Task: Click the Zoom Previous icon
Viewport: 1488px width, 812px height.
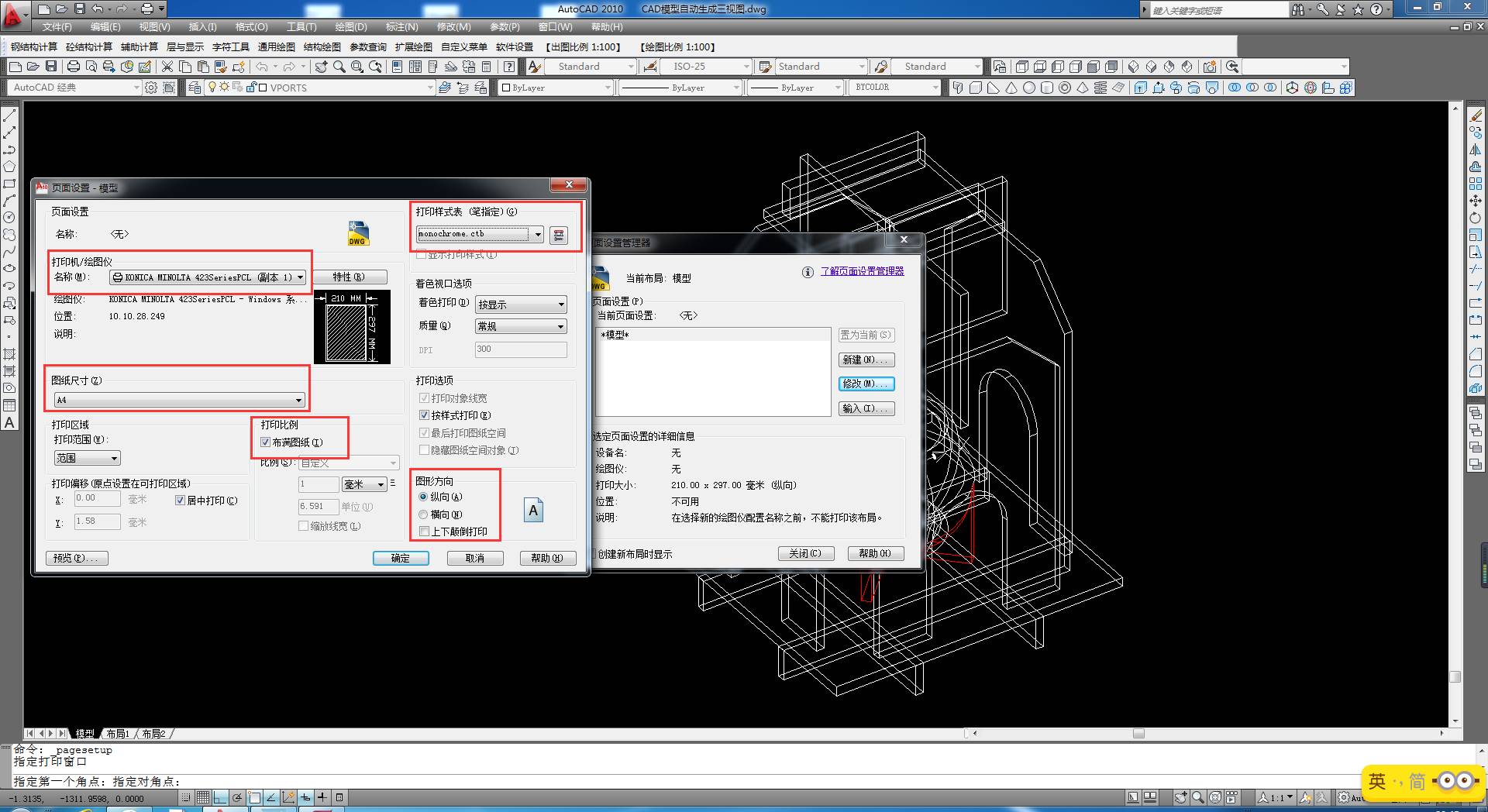Action: (x=376, y=67)
